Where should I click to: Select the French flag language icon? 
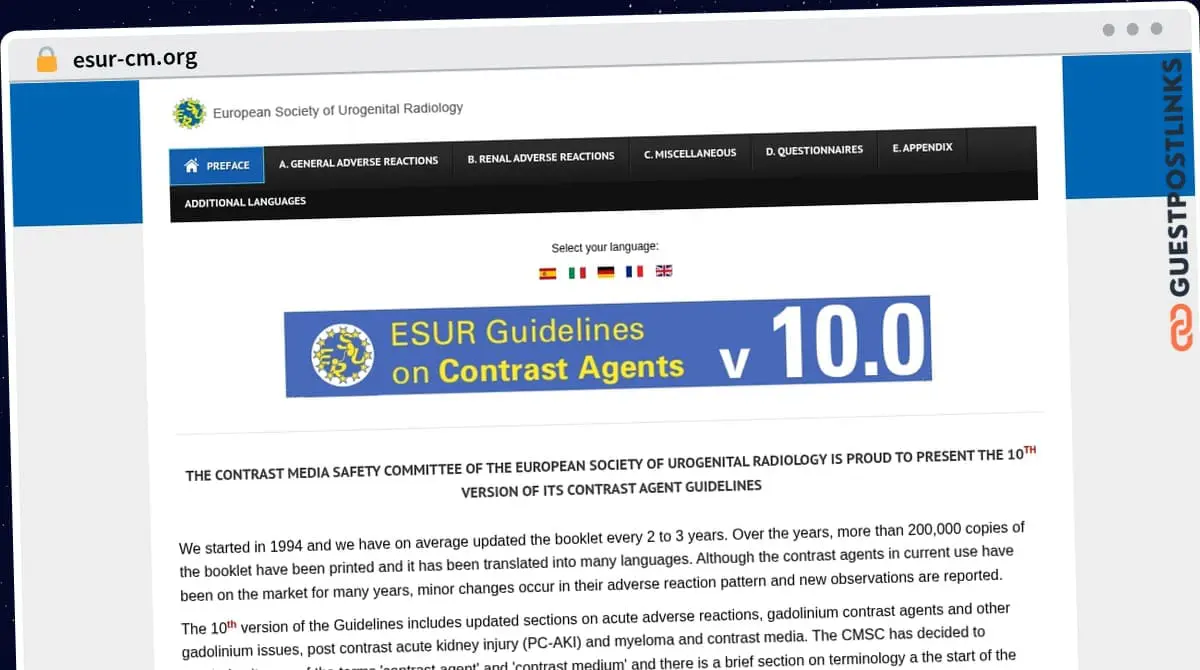coord(635,271)
